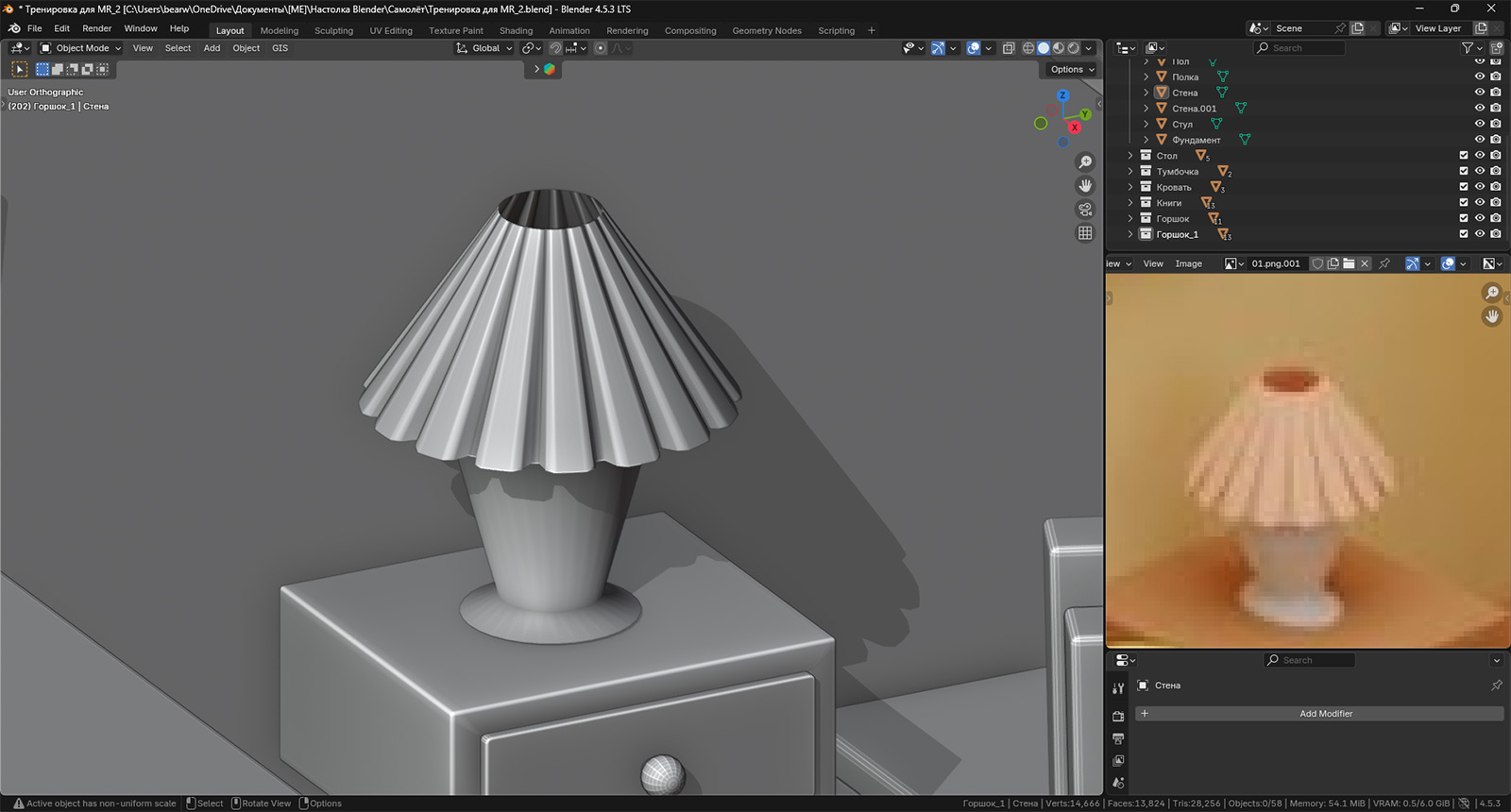The width and height of the screenshot is (1511, 812).
Task: Expand the Тумбочка collection
Action: [x=1130, y=172]
